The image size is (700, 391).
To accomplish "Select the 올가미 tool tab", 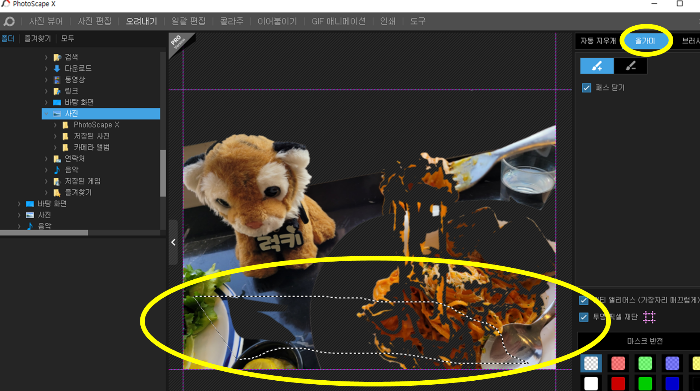I will coord(646,41).
